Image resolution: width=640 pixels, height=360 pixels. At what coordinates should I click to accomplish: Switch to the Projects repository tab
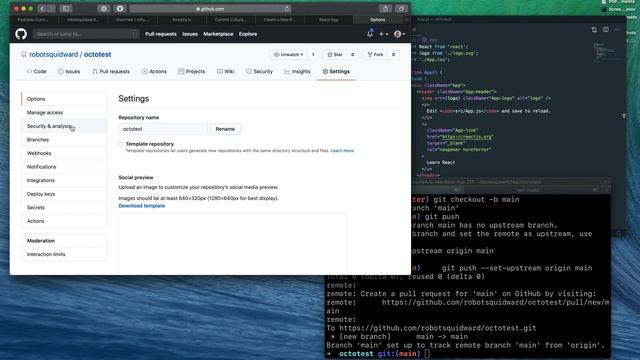click(192, 71)
